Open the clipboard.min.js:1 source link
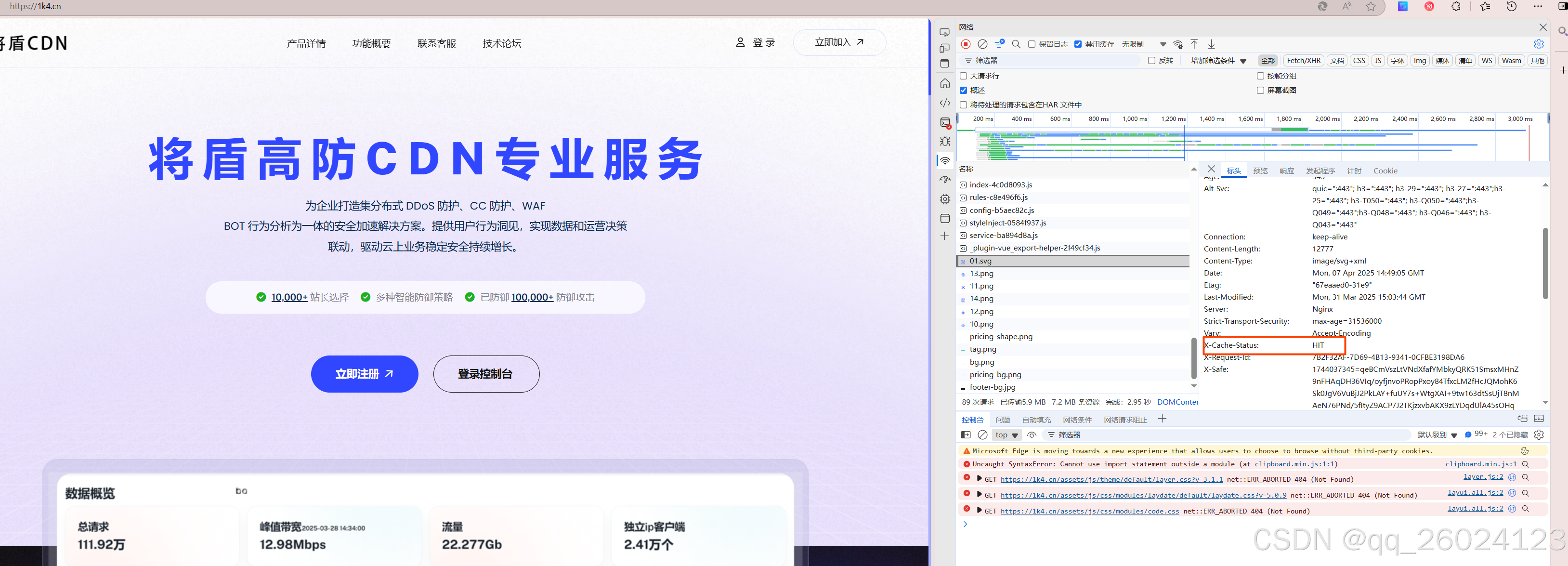Screen dimensions: 1568x566 click(x=1480, y=464)
